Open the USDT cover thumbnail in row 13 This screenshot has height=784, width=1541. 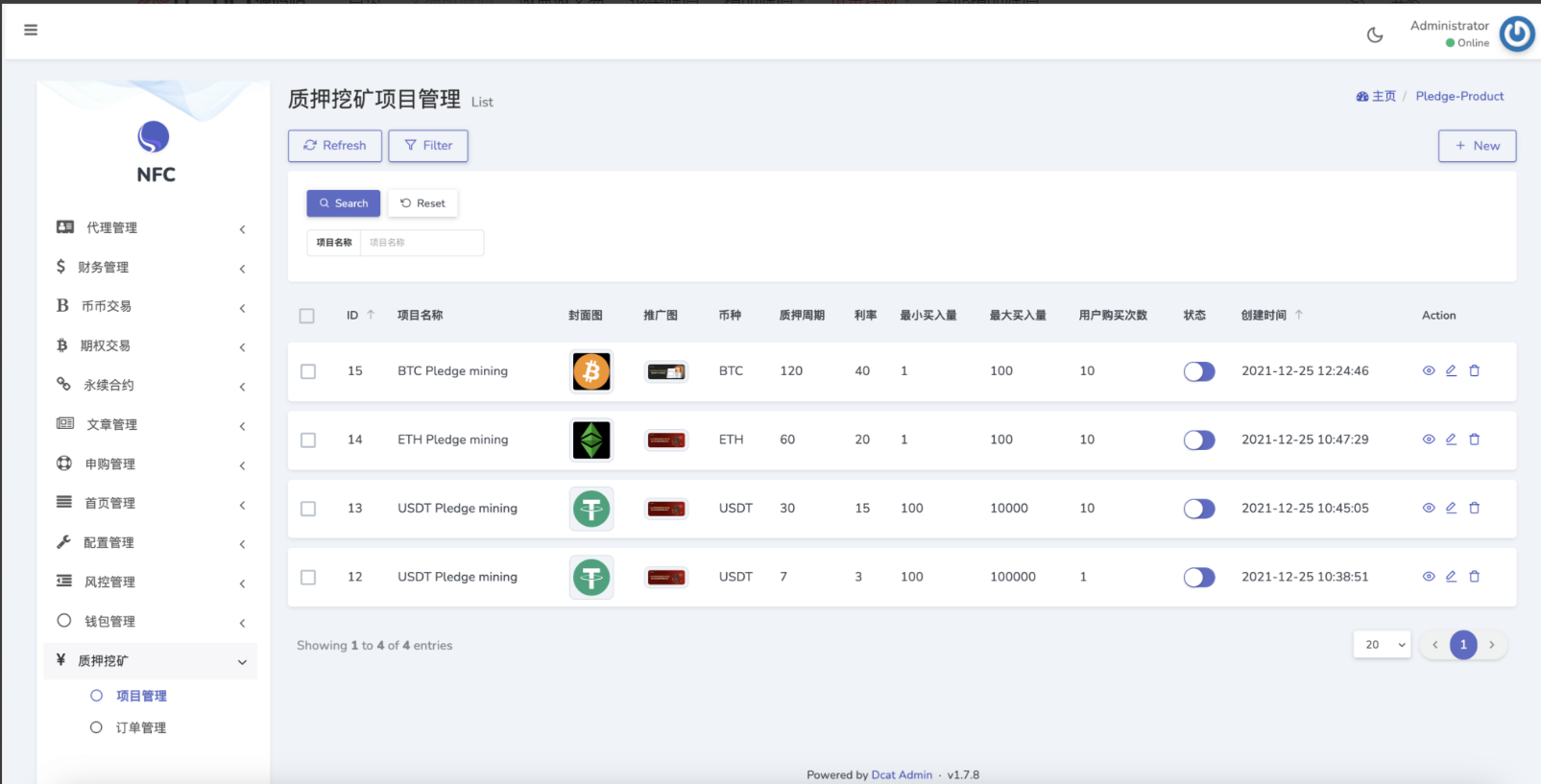click(591, 509)
